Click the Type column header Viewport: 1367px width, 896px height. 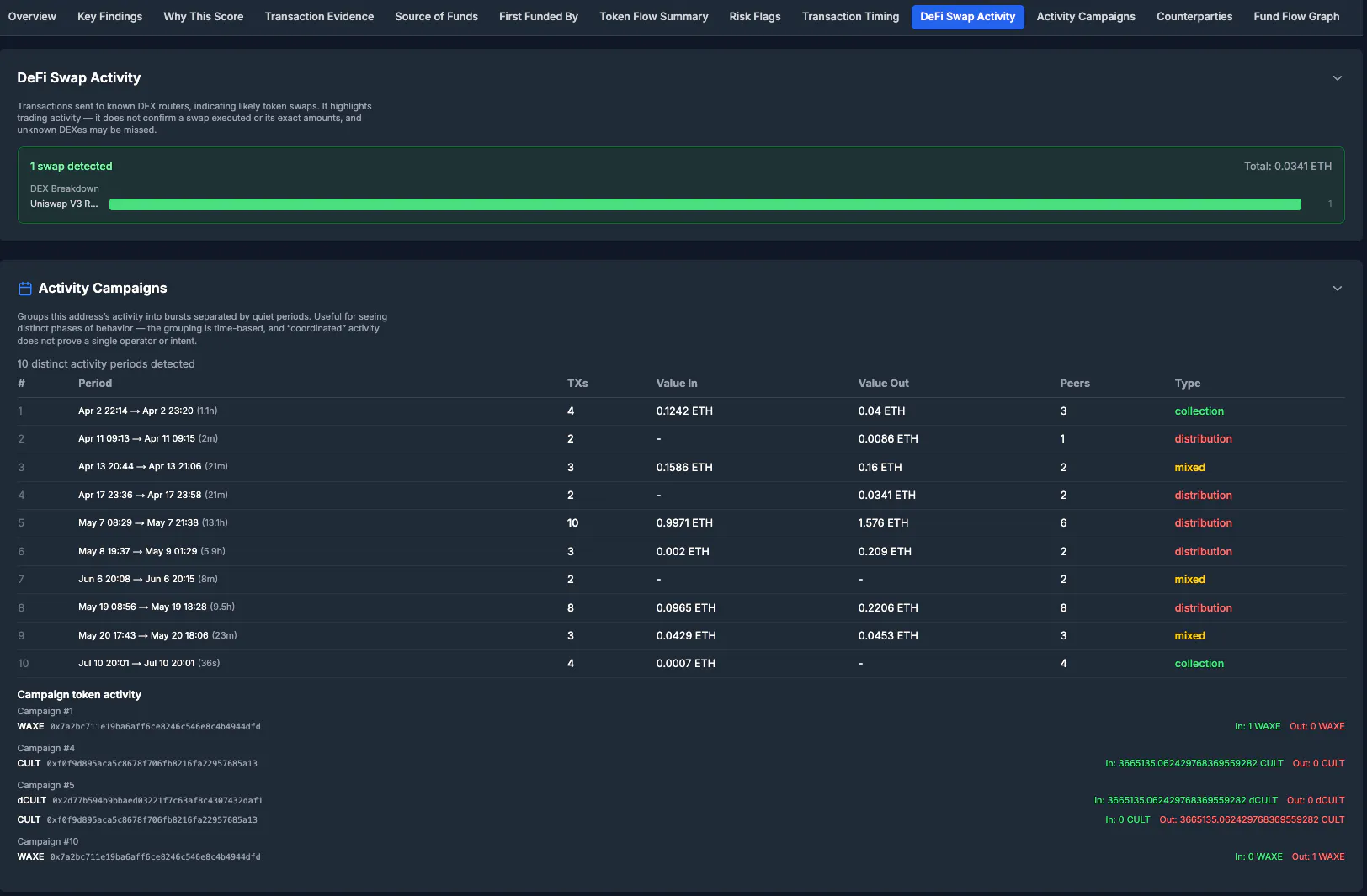[x=1187, y=384]
